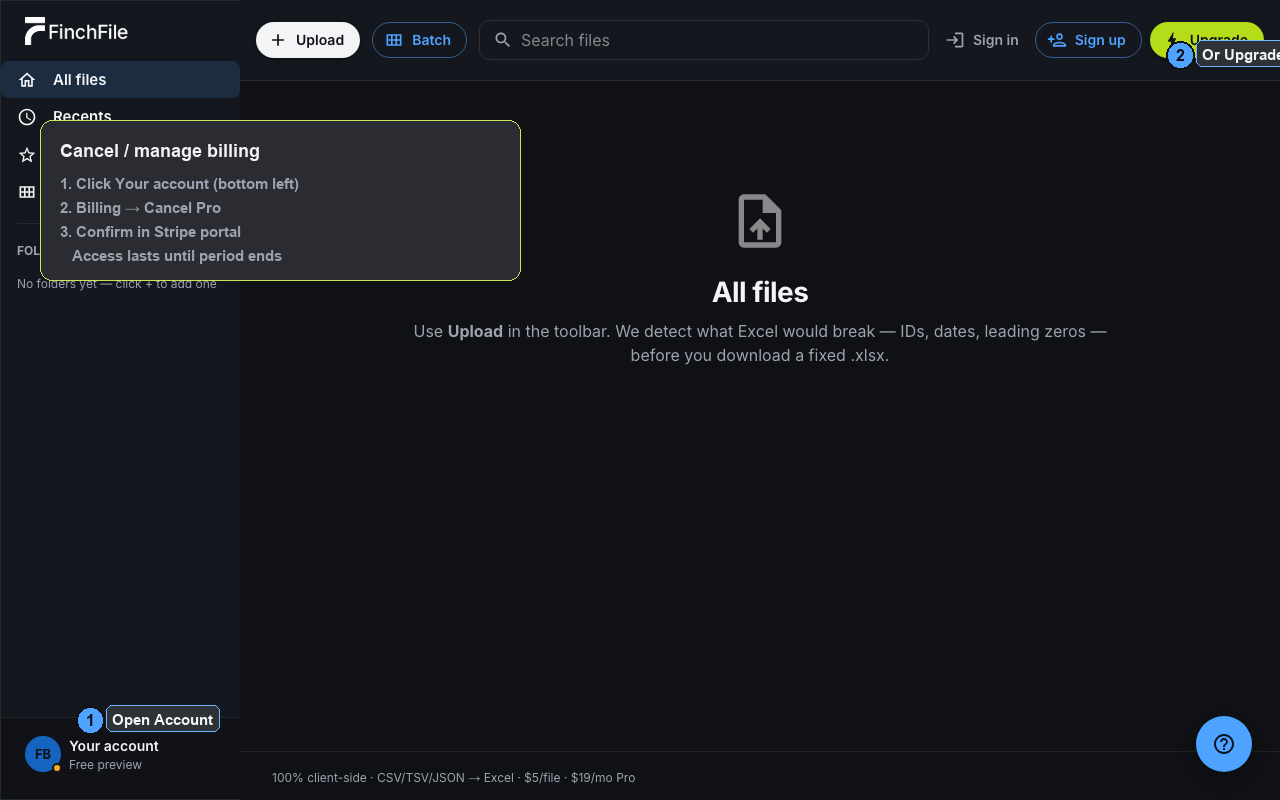Click the 'Free preview' status text
Image resolution: width=1280 pixels, height=800 pixels.
pos(105,765)
